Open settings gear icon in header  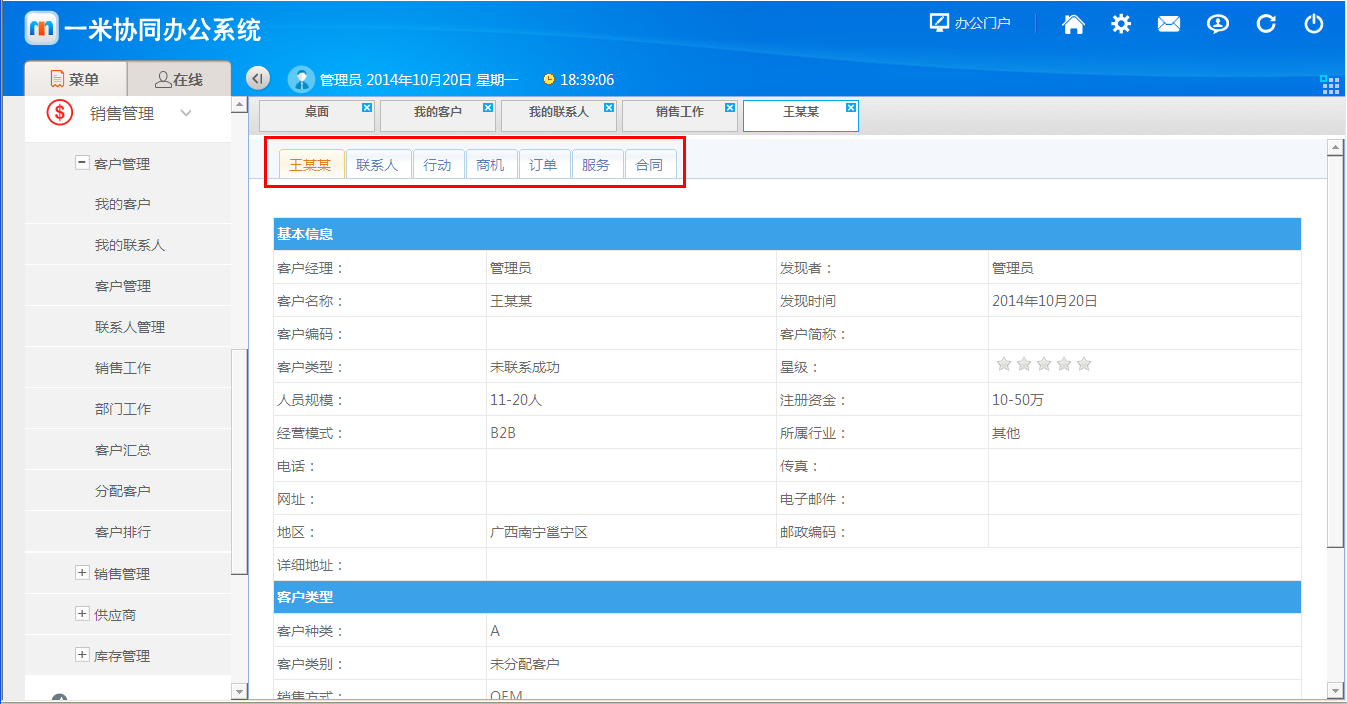[1121, 24]
